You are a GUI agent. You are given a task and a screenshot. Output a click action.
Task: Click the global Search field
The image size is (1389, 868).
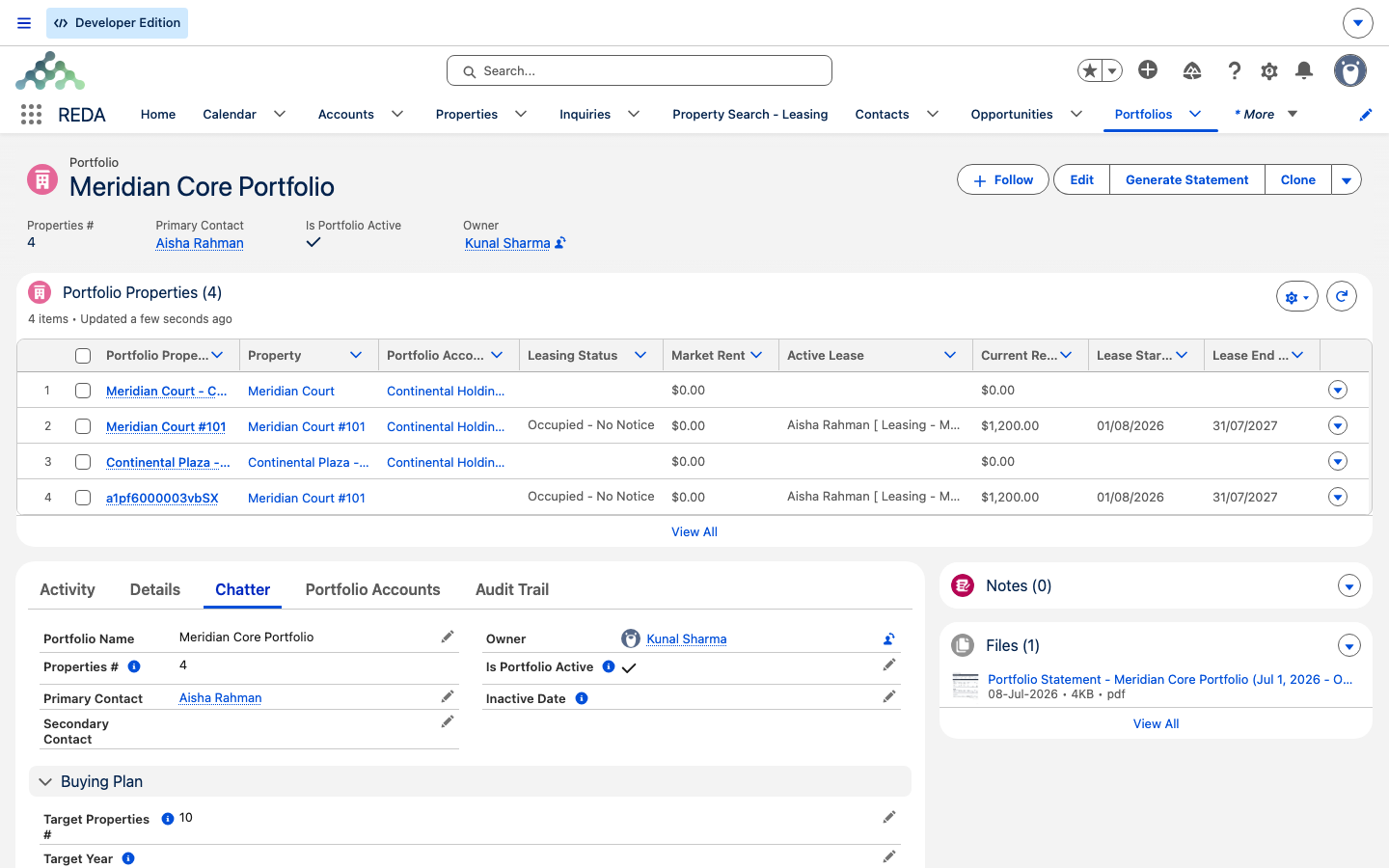pyautogui.click(x=640, y=70)
